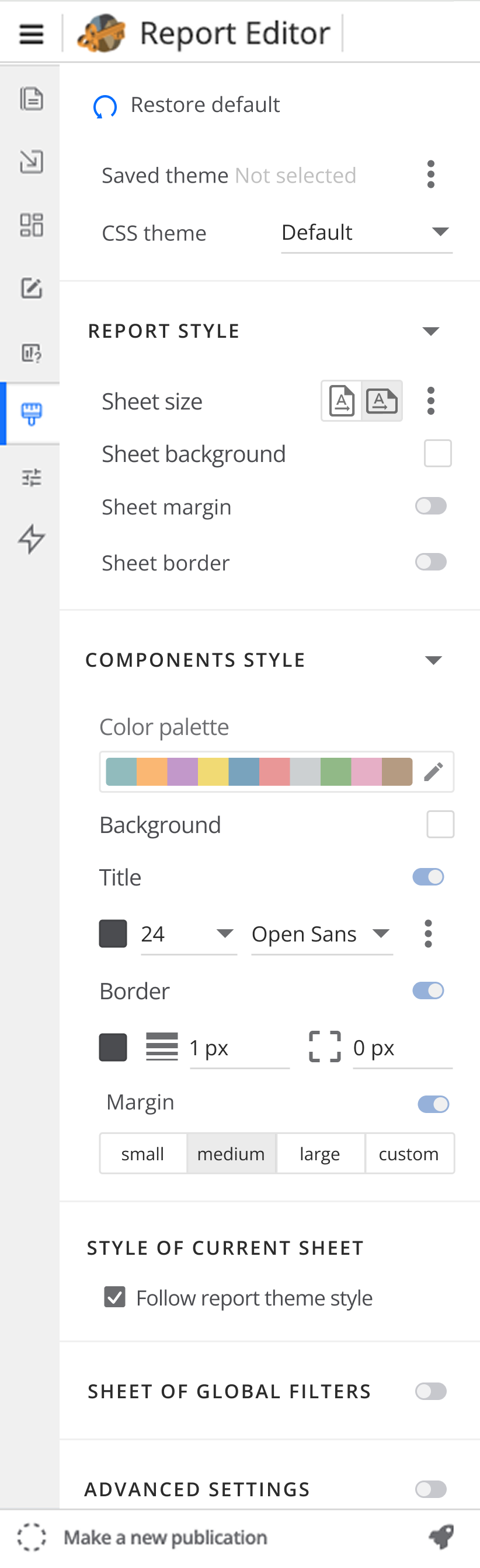
Task: Click the paintbrush style icon in sidebar
Action: (32, 414)
